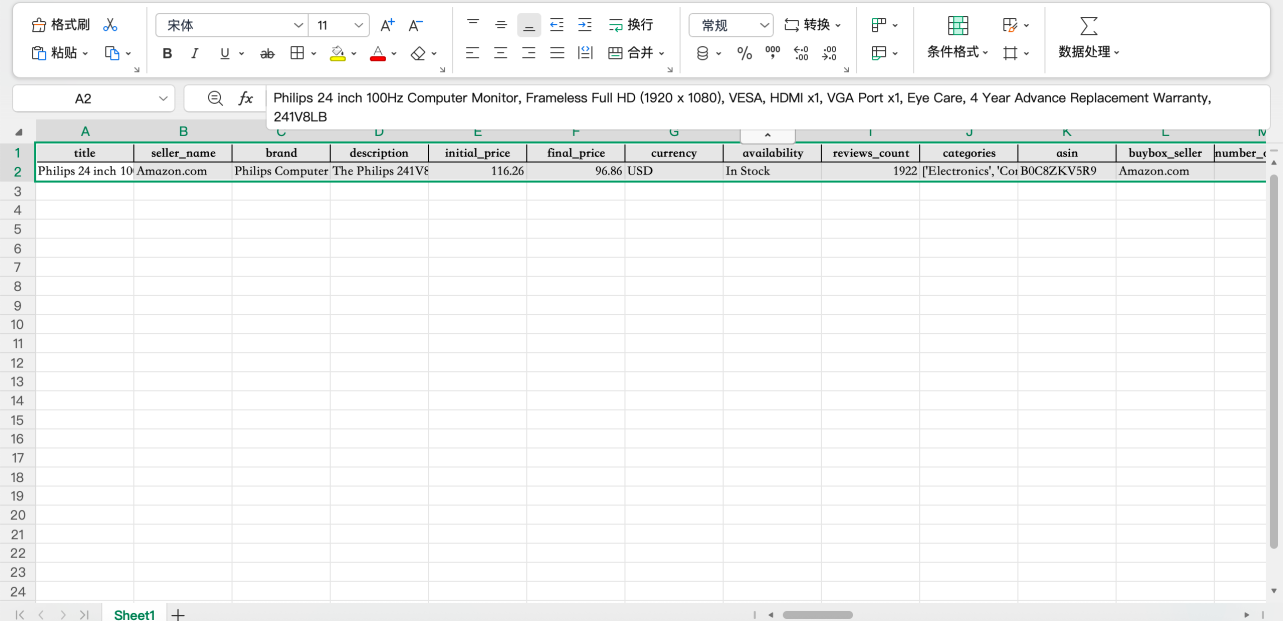This screenshot has width=1283, height=621.
Task: Click the Copy icon
Action: (112, 53)
